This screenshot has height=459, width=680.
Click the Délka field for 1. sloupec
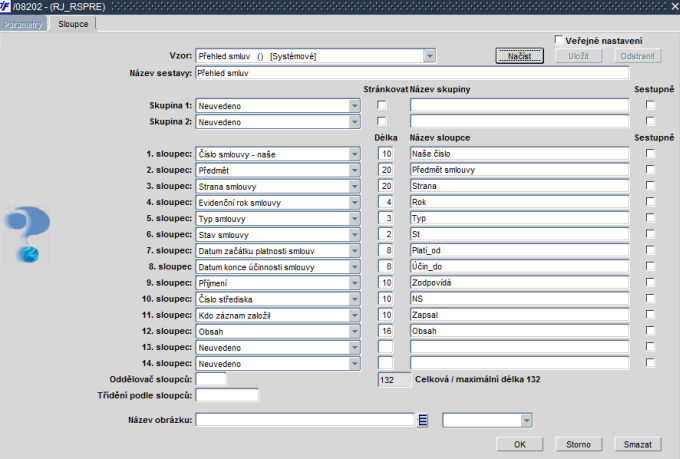tap(386, 154)
